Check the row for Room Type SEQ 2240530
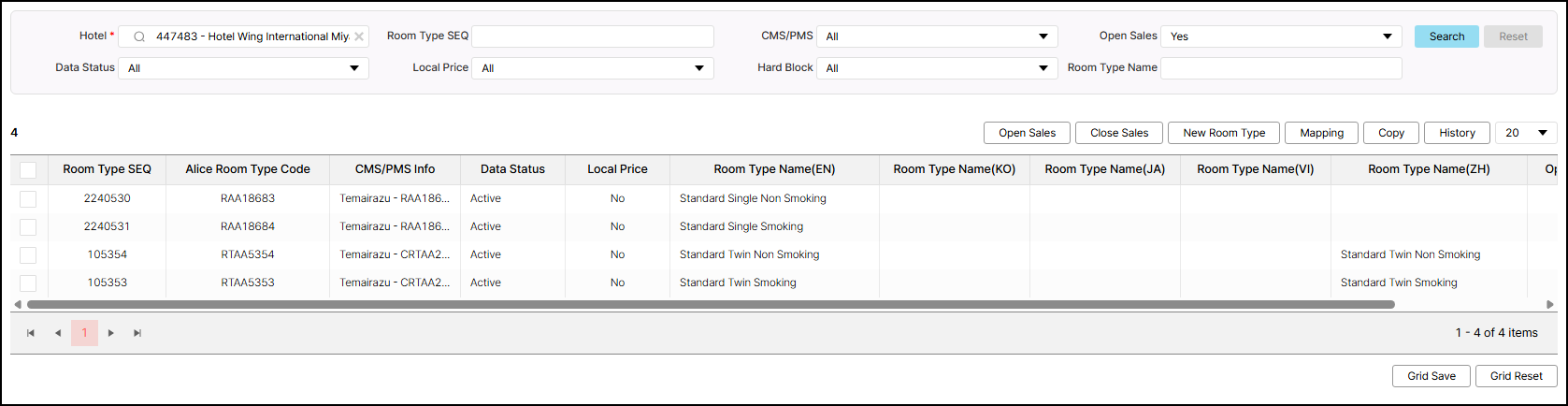1568x406 pixels. point(28,198)
